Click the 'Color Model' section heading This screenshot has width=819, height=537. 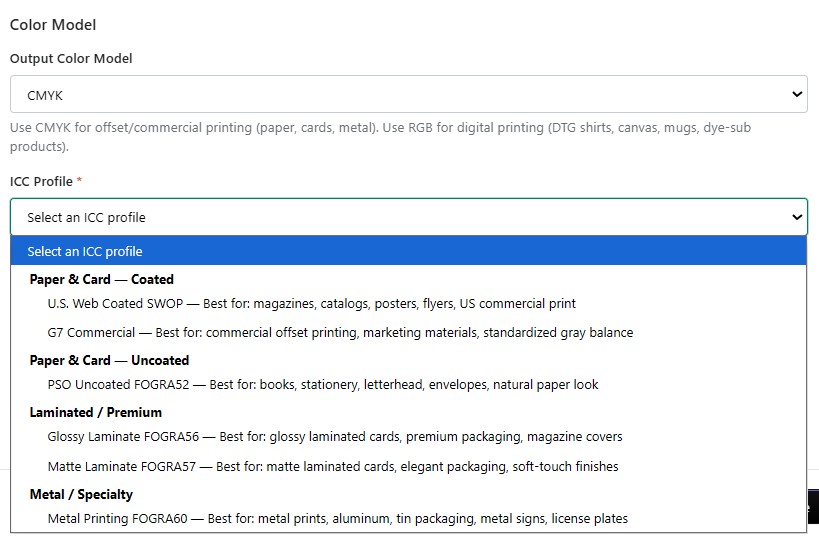click(53, 25)
